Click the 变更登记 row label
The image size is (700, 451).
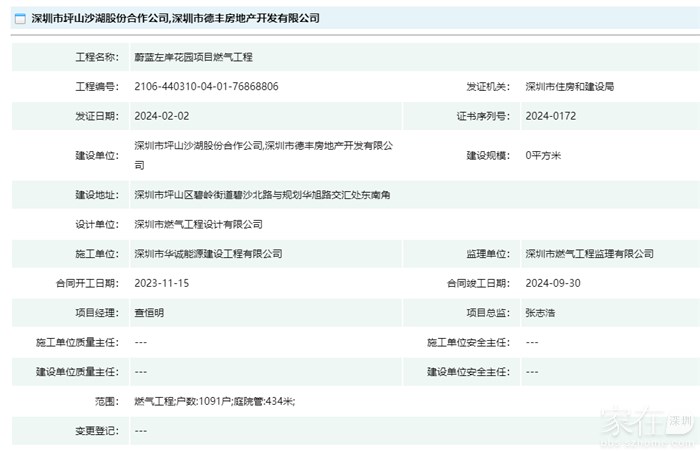[x=98, y=430]
